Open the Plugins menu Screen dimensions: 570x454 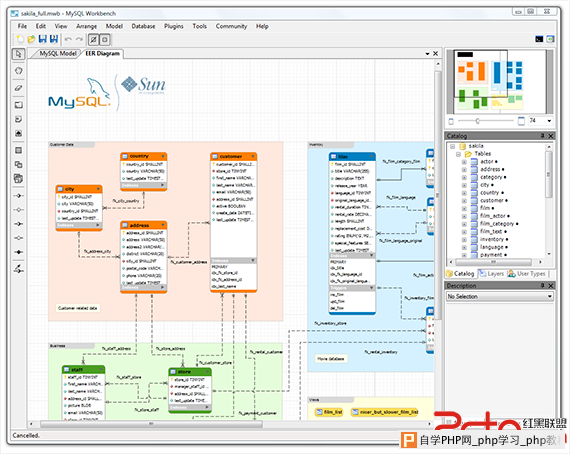(174, 26)
